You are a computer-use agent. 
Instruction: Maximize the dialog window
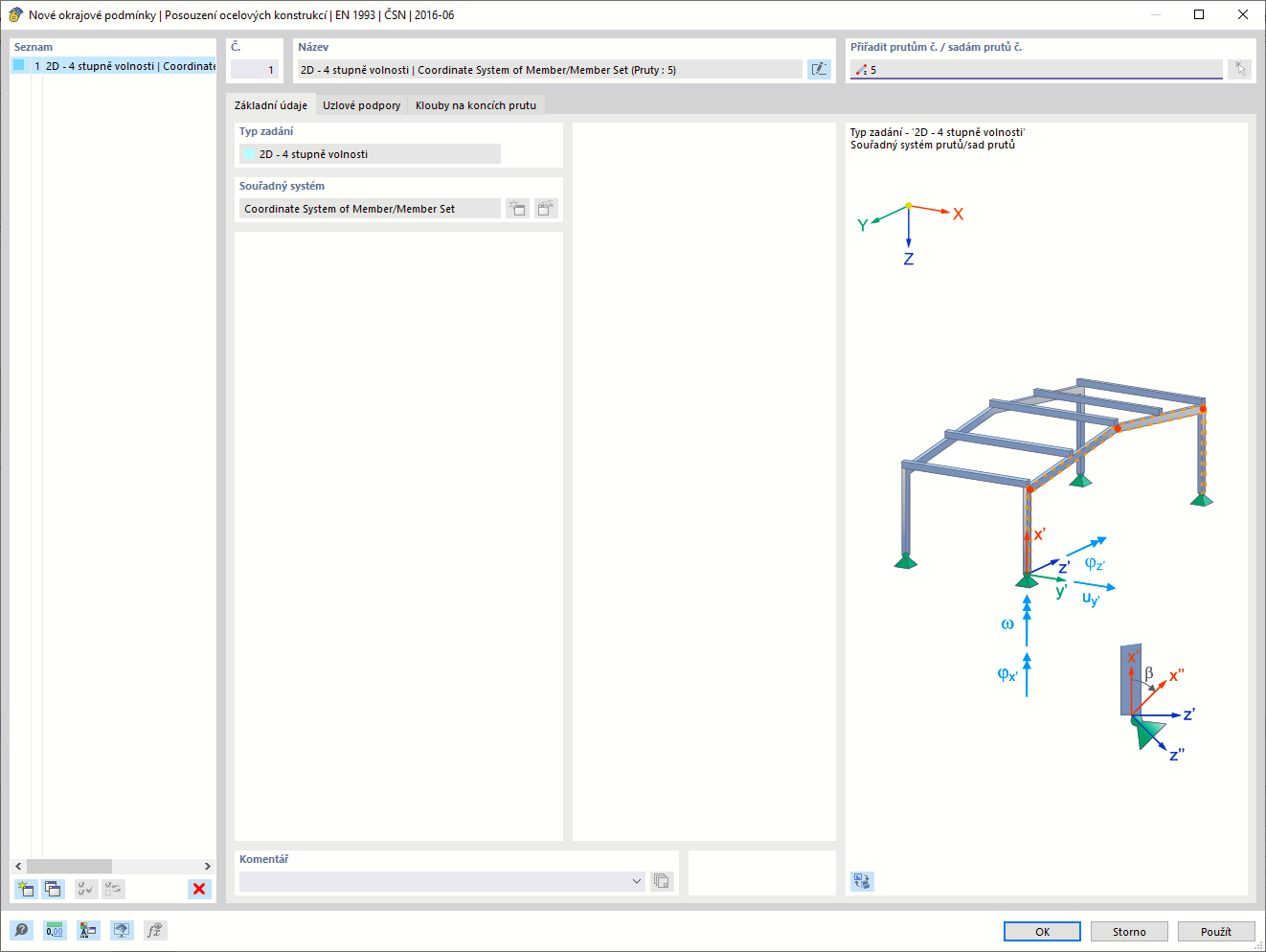tap(1199, 14)
